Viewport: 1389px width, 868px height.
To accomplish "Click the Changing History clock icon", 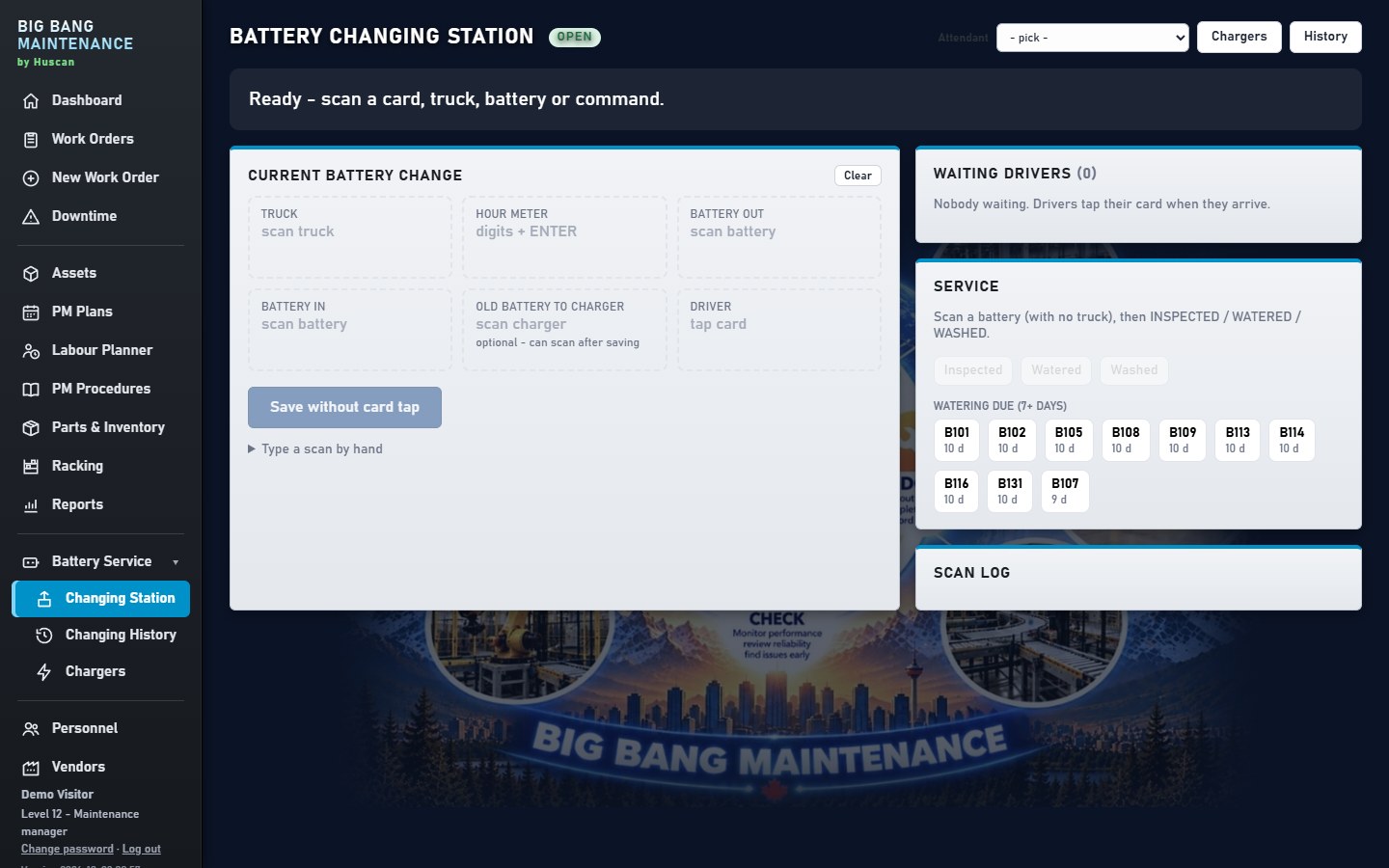I will [x=44, y=635].
